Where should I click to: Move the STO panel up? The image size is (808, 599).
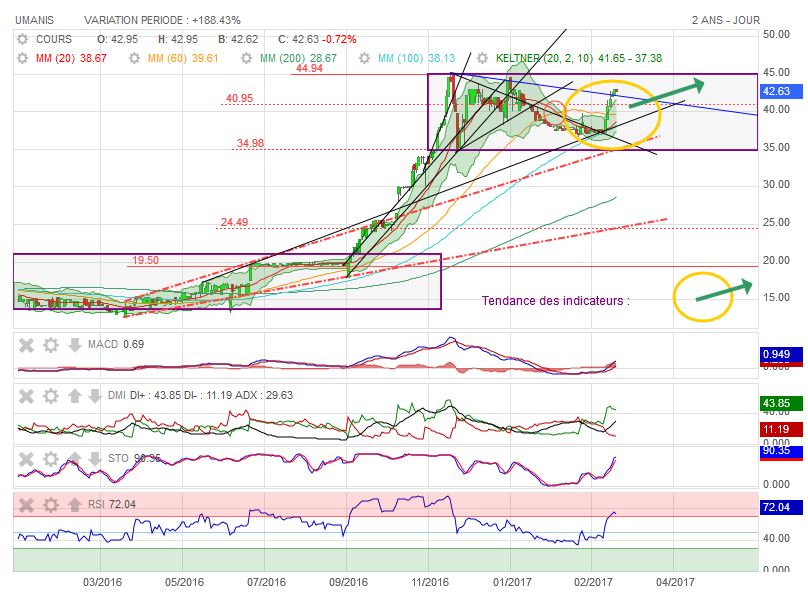(x=75, y=459)
